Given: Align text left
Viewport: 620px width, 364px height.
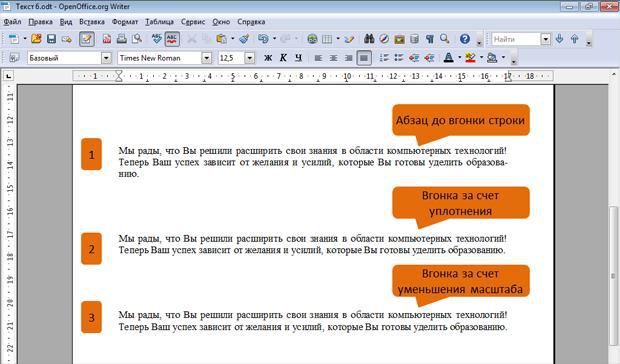Looking at the screenshot, I should click(x=318, y=58).
